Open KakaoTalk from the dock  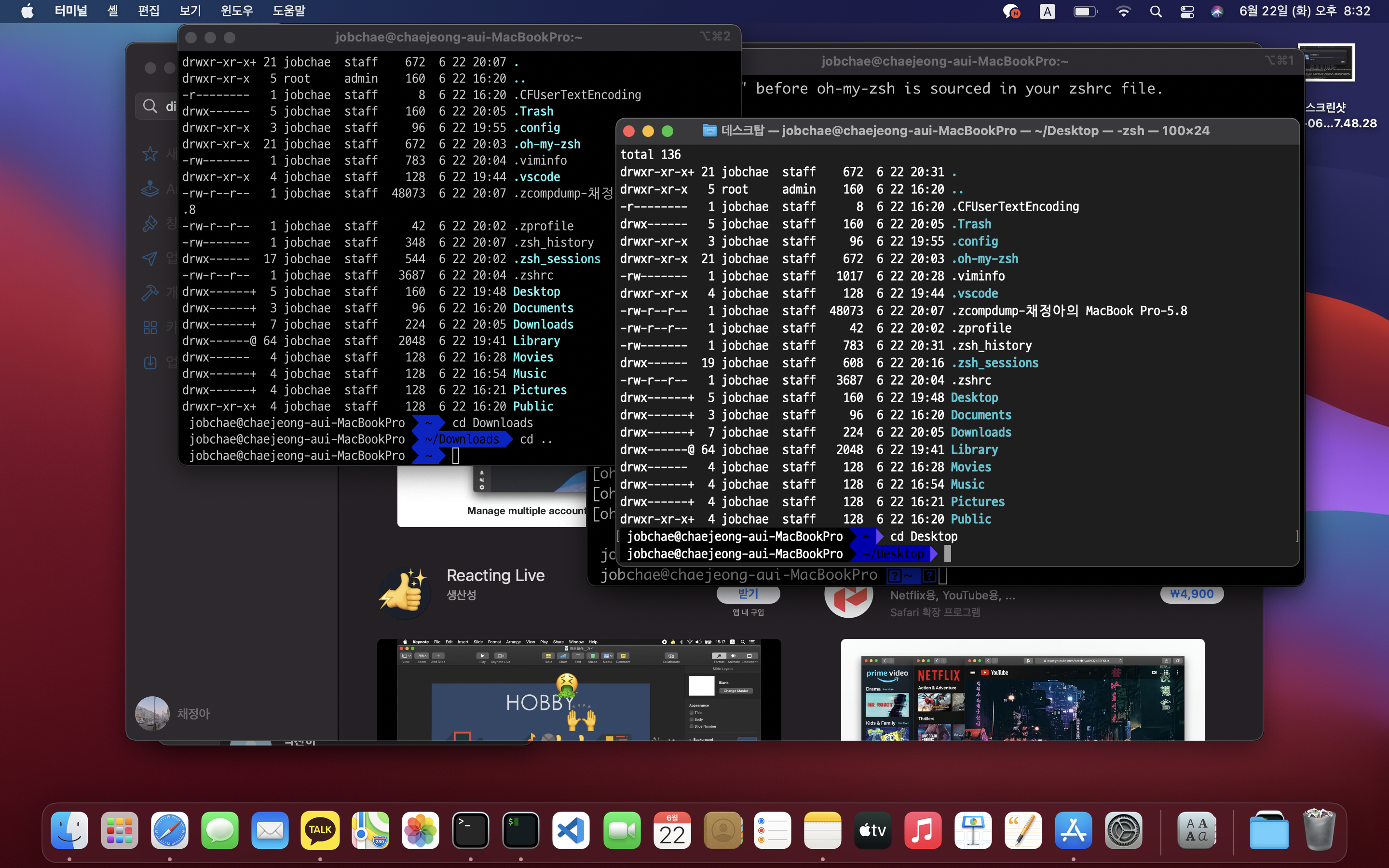(320, 829)
